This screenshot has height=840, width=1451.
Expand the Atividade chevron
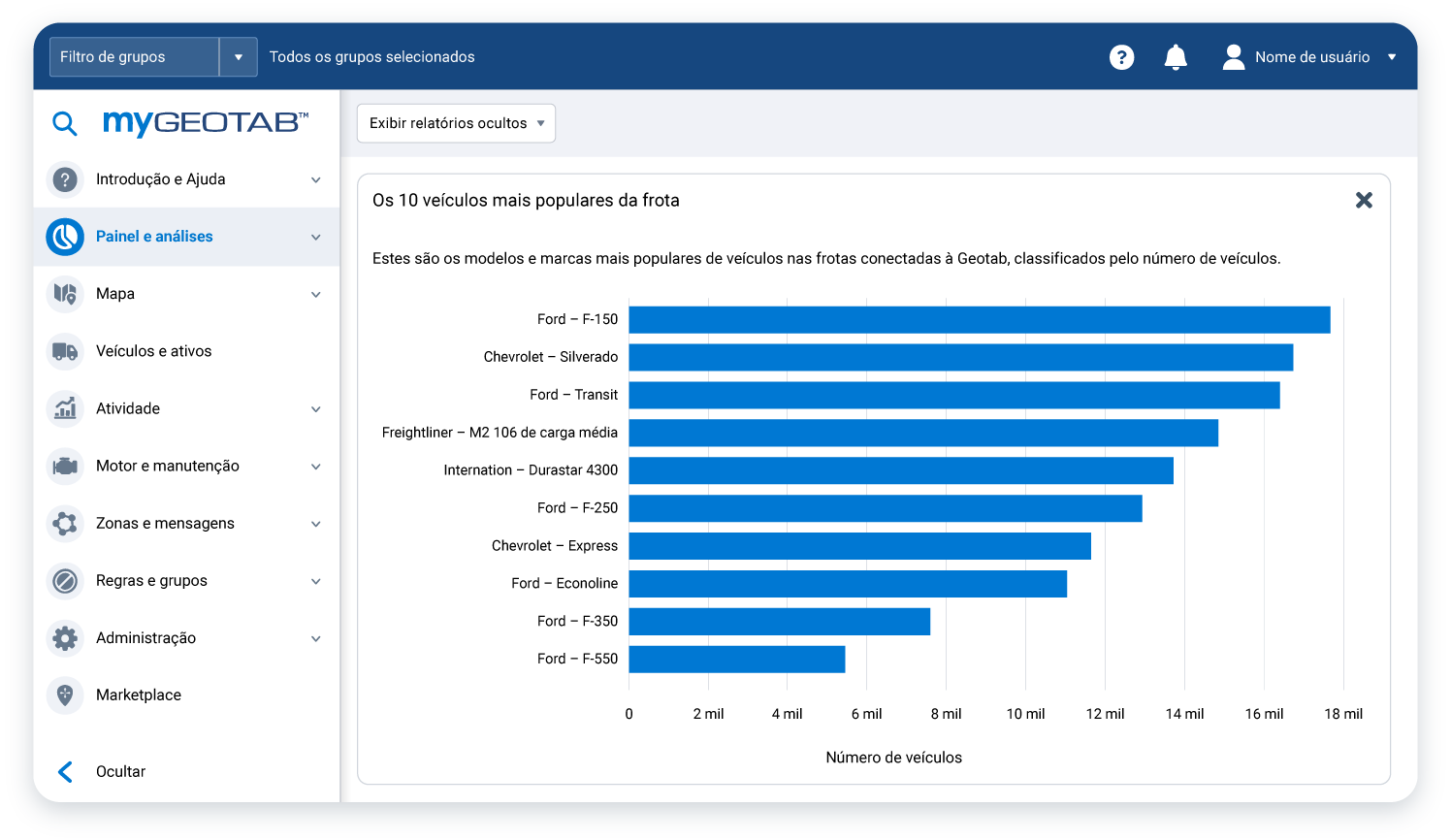[x=315, y=408]
